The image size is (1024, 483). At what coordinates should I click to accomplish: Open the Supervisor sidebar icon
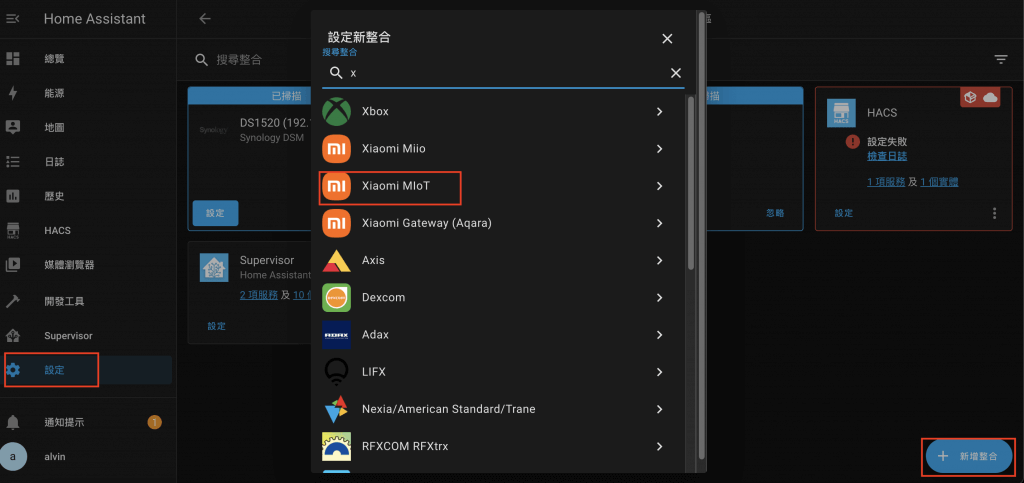(x=13, y=335)
